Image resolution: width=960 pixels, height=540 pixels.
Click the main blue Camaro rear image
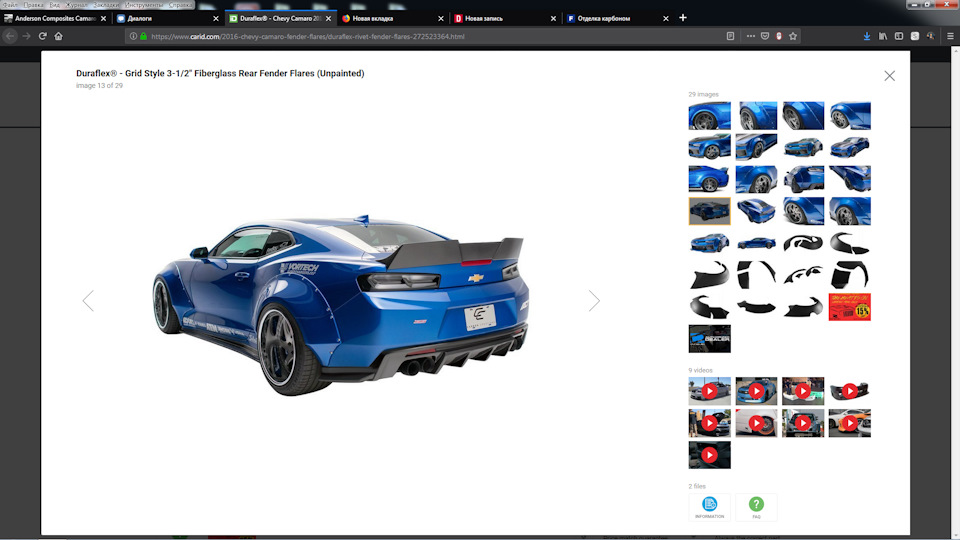[341, 304]
